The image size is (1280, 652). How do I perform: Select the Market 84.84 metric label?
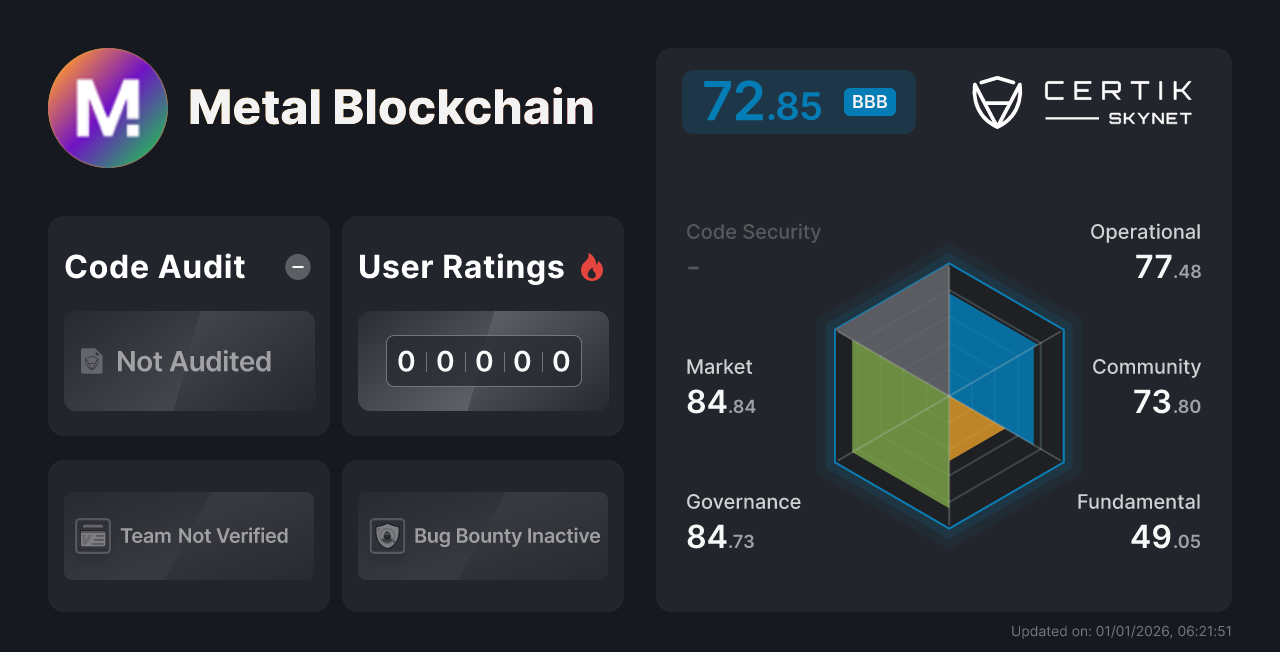719,385
